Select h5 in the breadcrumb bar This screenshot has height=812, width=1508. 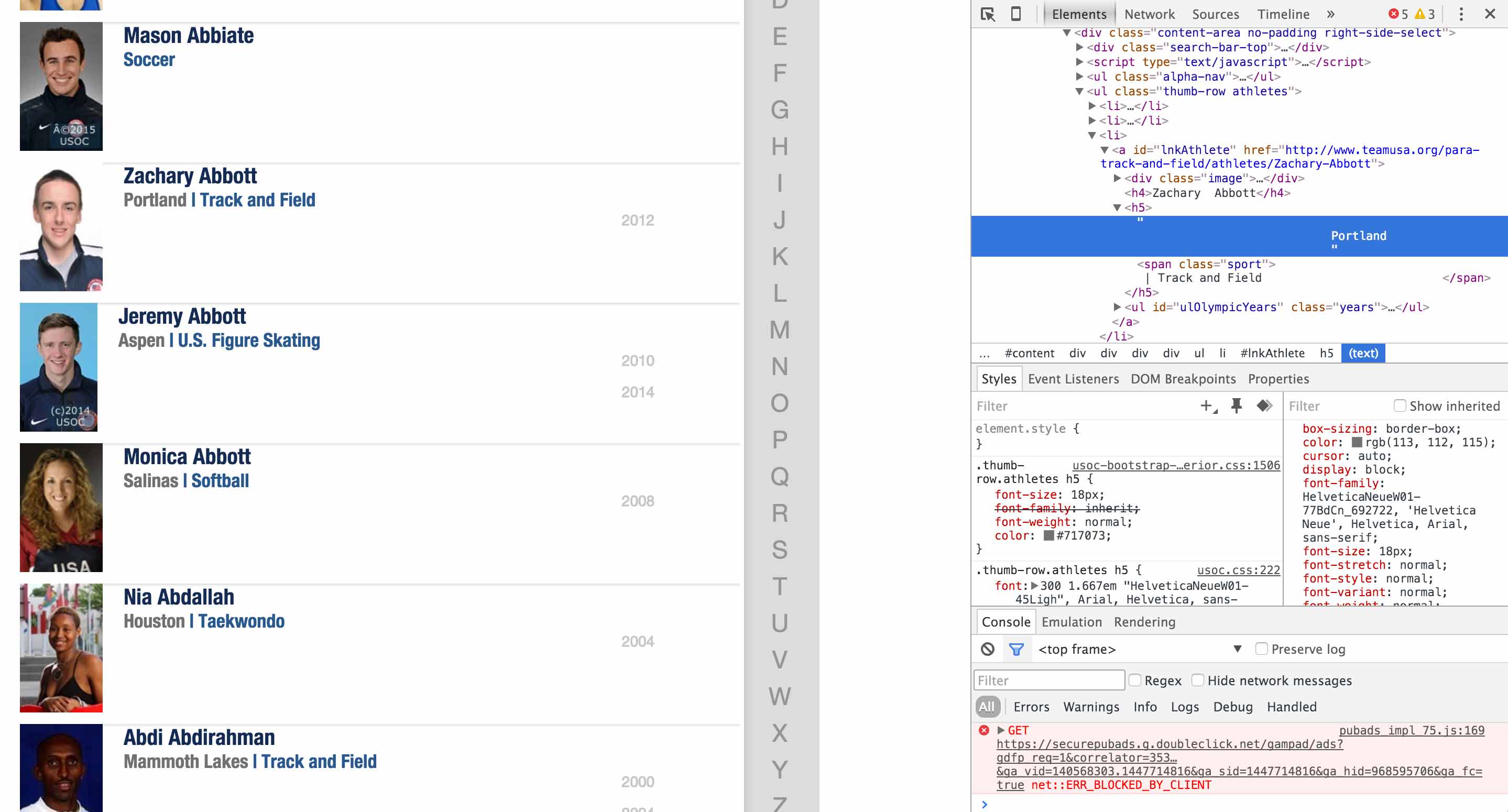point(1326,353)
